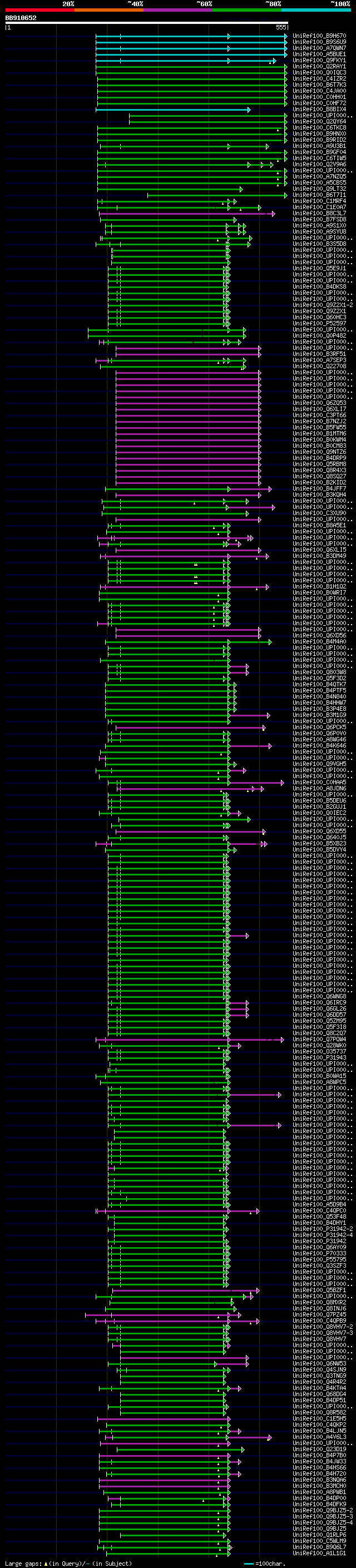Click hit label UniRef100_A9S1X0
The height and width of the screenshot is (1568, 356).
pos(319,226)
